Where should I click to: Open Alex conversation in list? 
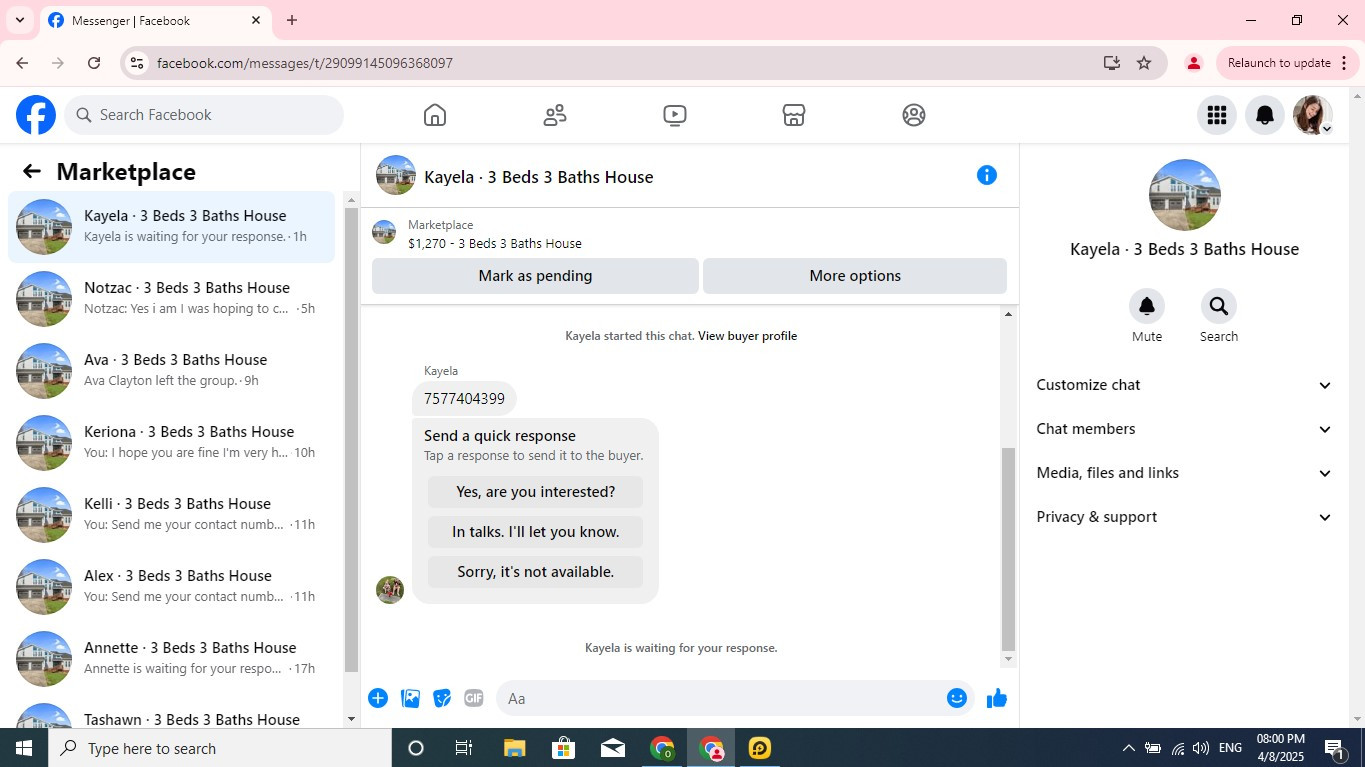(171, 587)
